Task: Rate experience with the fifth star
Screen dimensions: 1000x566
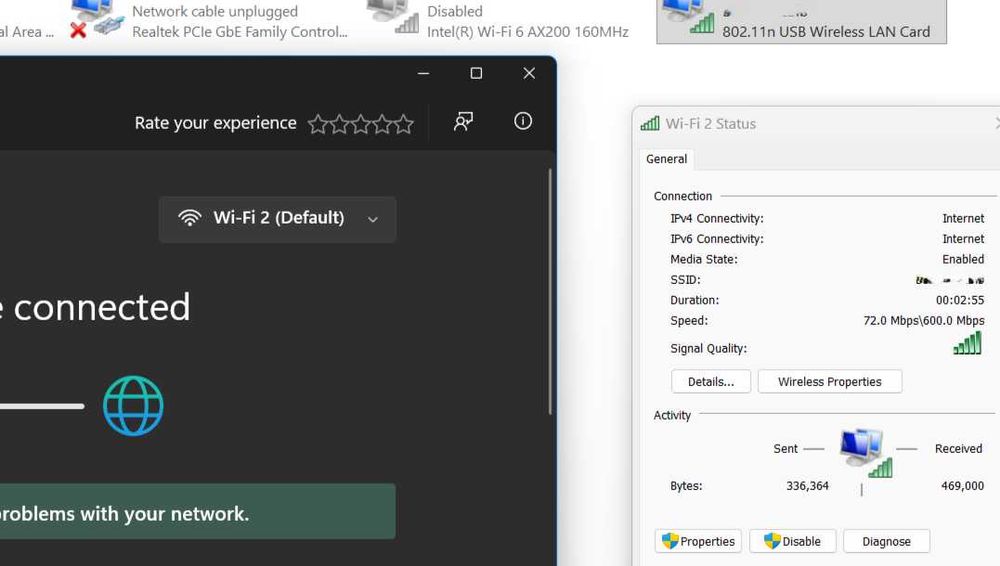Action: (404, 124)
